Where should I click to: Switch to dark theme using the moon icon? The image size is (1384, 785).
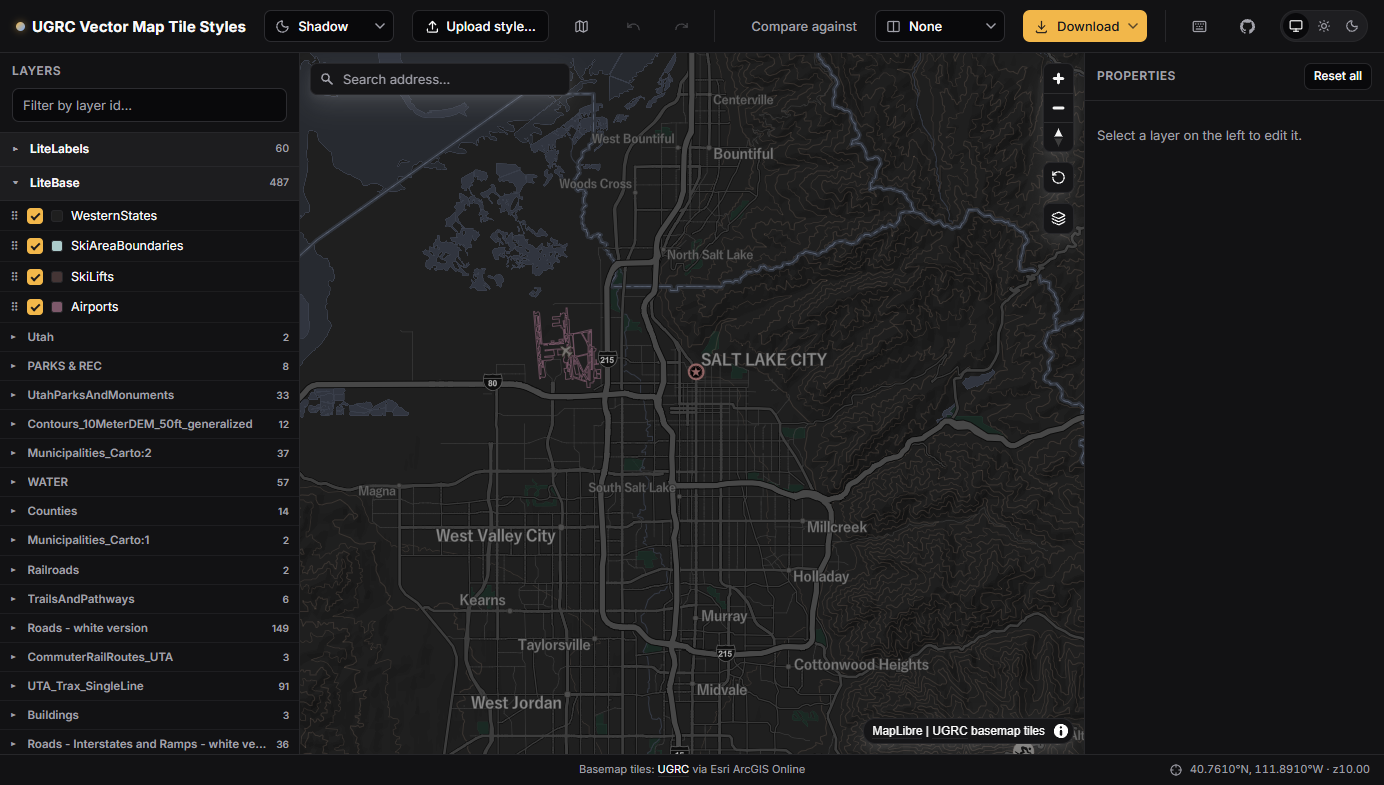click(1352, 26)
